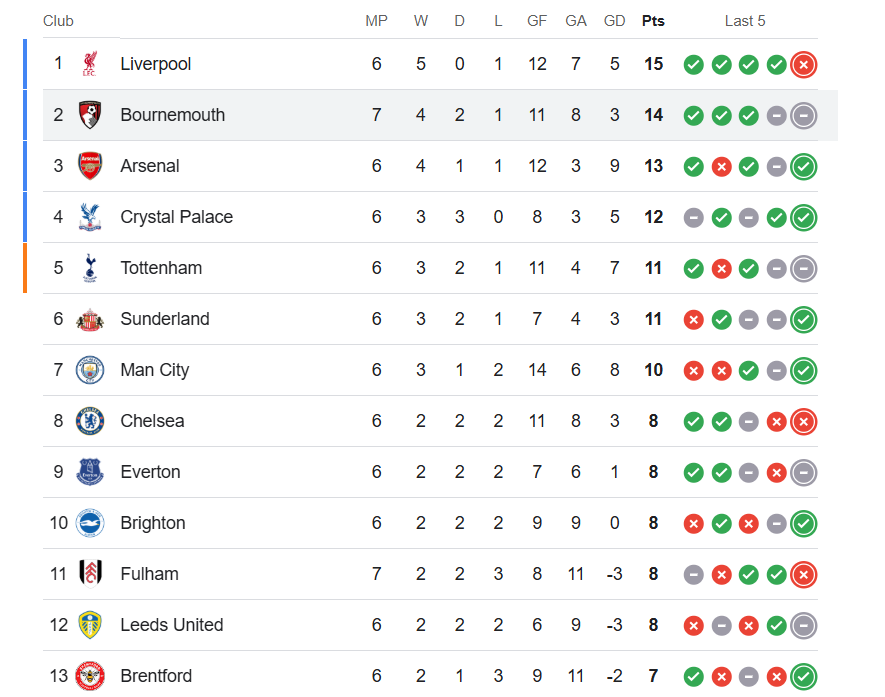The image size is (885, 697).
Task: Open the Brighton team name link
Action: (153, 523)
